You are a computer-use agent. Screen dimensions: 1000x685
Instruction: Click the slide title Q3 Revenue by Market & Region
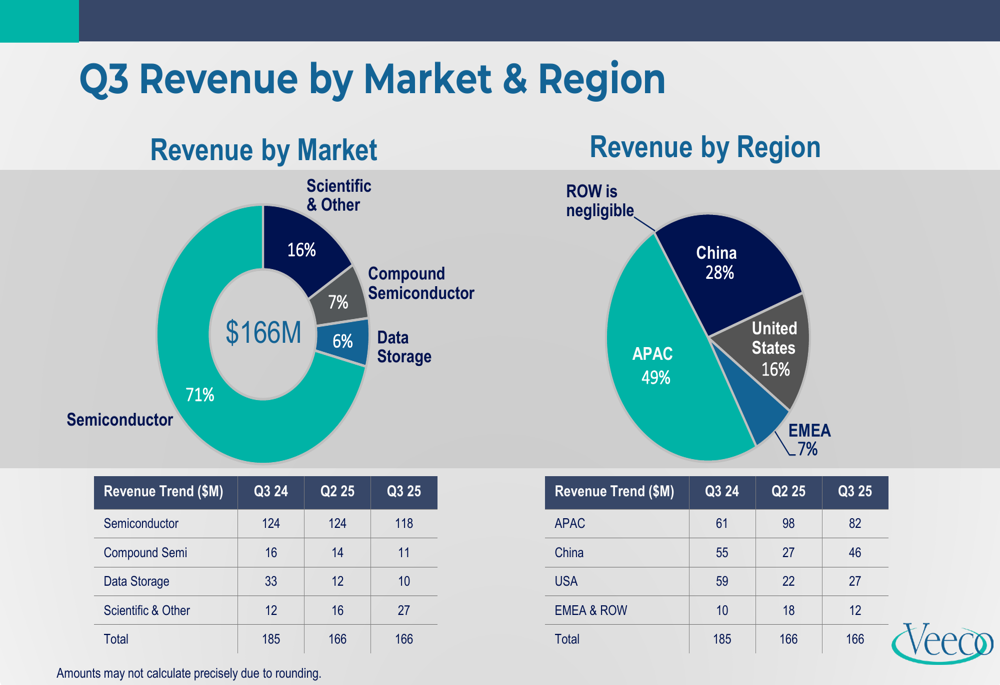coord(372,79)
